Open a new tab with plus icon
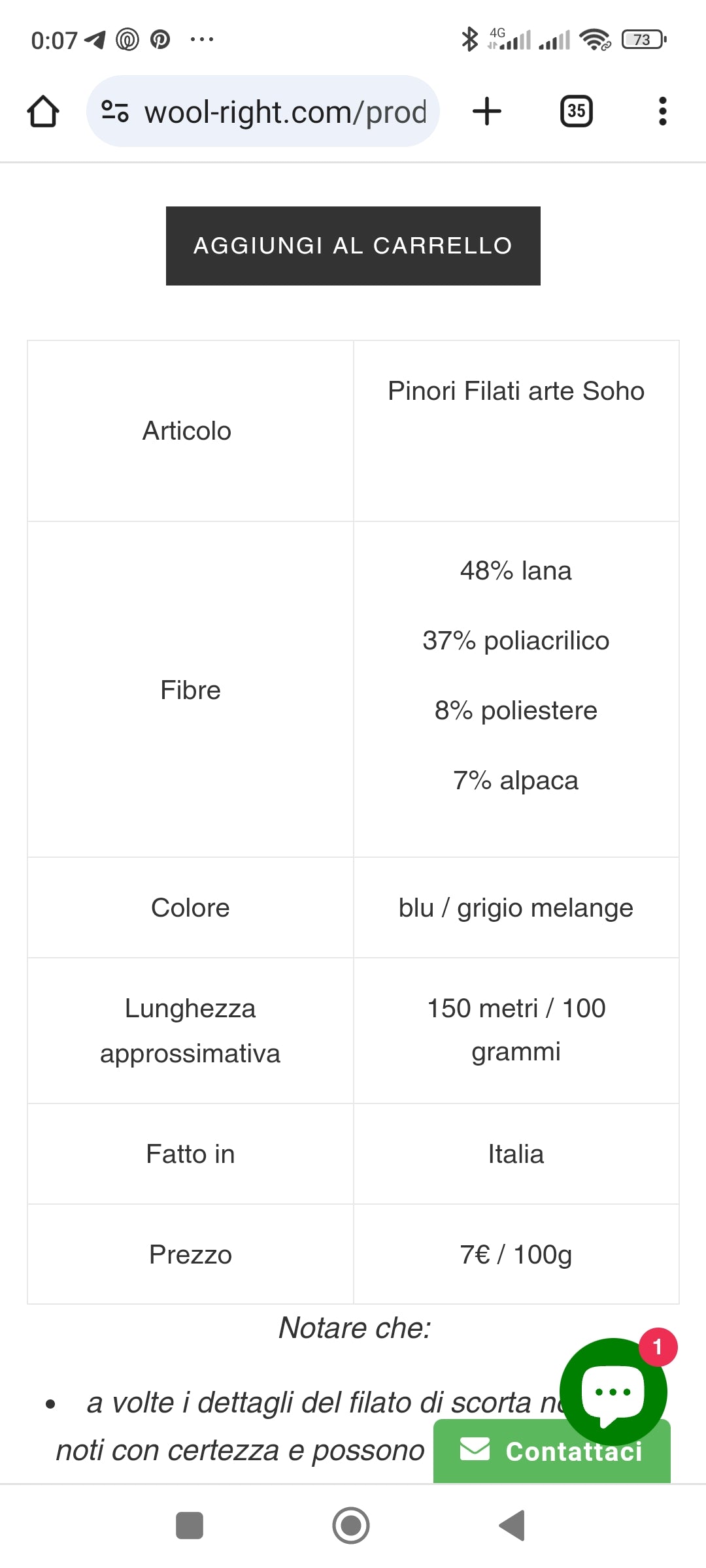 coord(487,112)
